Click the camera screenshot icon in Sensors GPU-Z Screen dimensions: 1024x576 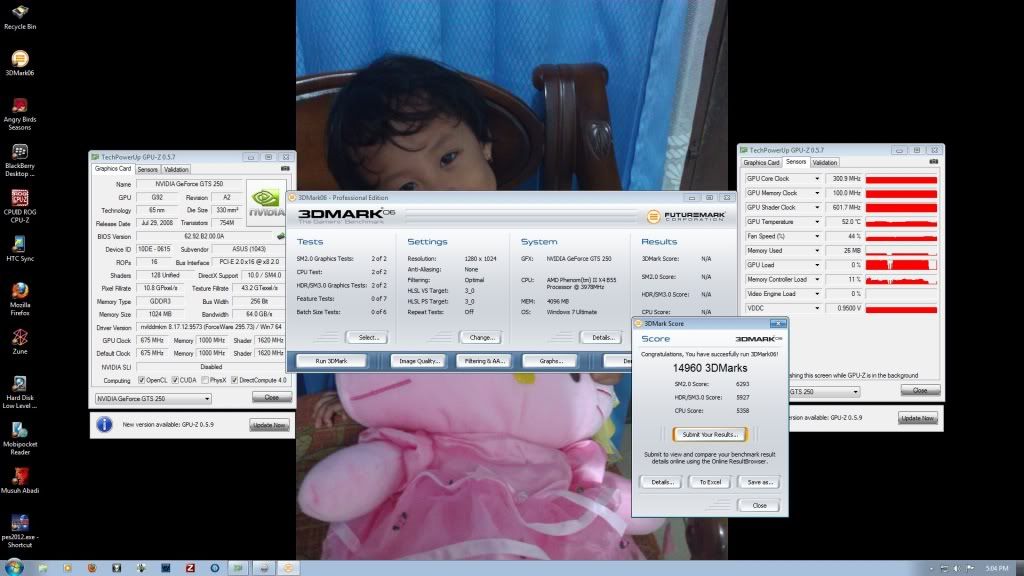click(933, 161)
